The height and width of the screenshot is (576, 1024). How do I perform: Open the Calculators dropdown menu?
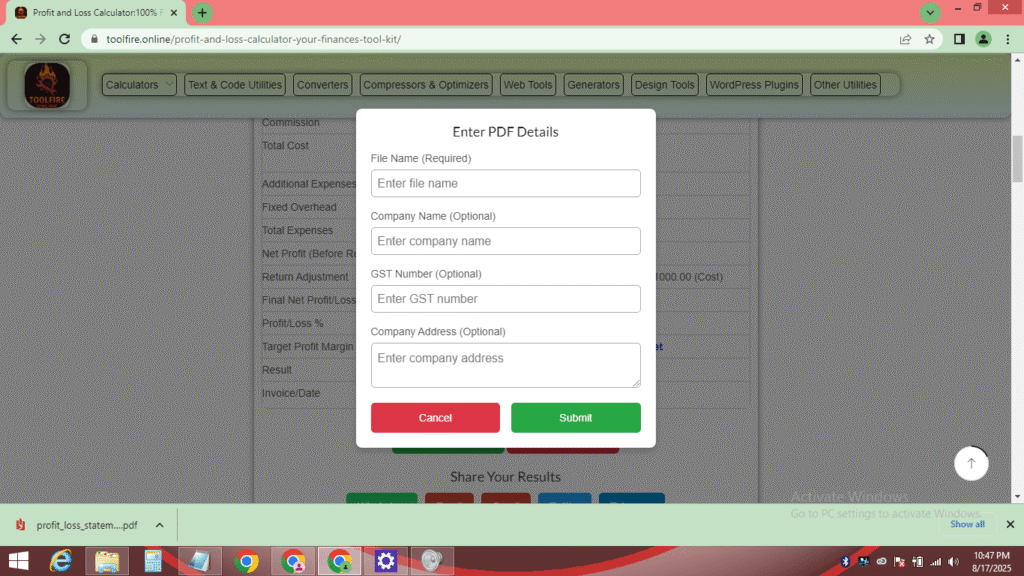[x=138, y=85]
